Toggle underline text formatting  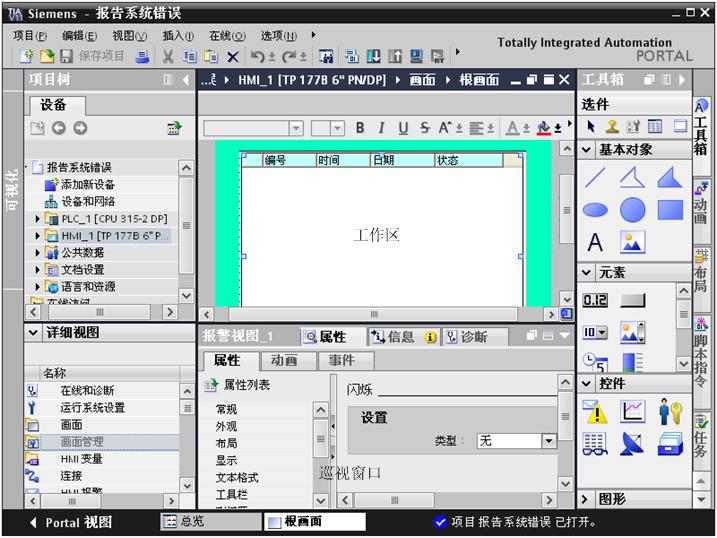402,128
